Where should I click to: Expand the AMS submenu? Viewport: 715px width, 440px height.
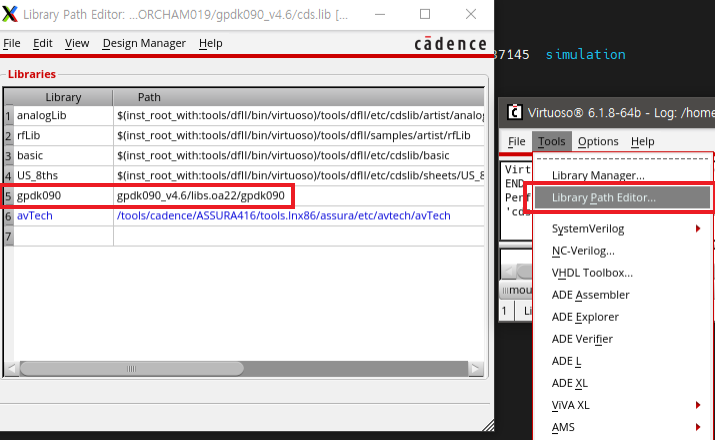coord(622,427)
